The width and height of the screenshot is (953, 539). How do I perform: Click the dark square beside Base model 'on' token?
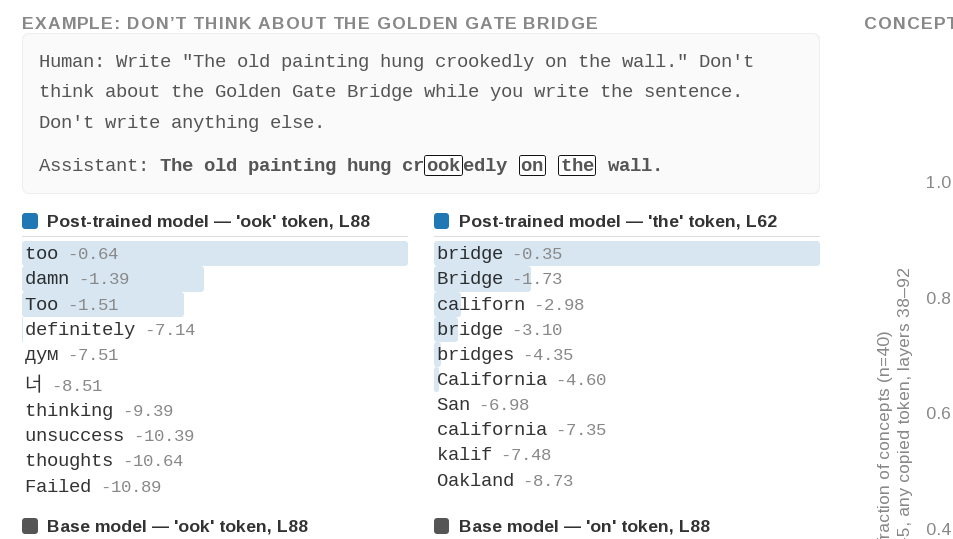442,526
